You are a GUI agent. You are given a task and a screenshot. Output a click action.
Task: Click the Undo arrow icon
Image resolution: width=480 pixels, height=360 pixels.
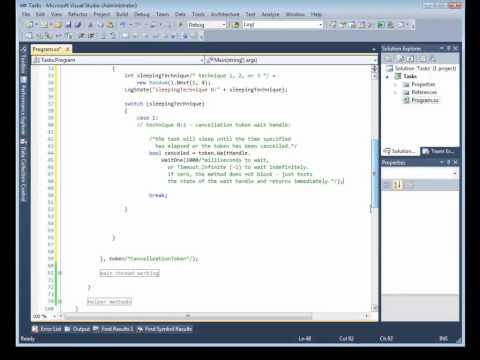click(x=123, y=25)
